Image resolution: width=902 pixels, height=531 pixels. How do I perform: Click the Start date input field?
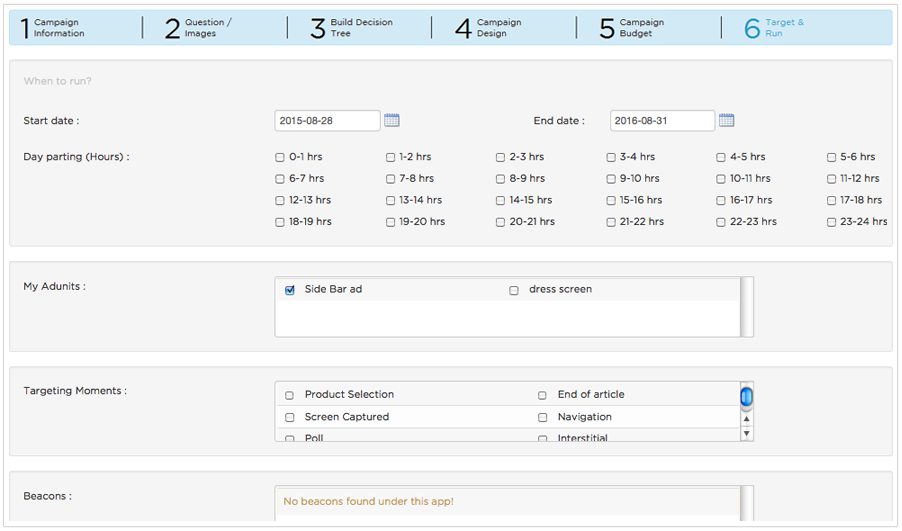point(327,121)
